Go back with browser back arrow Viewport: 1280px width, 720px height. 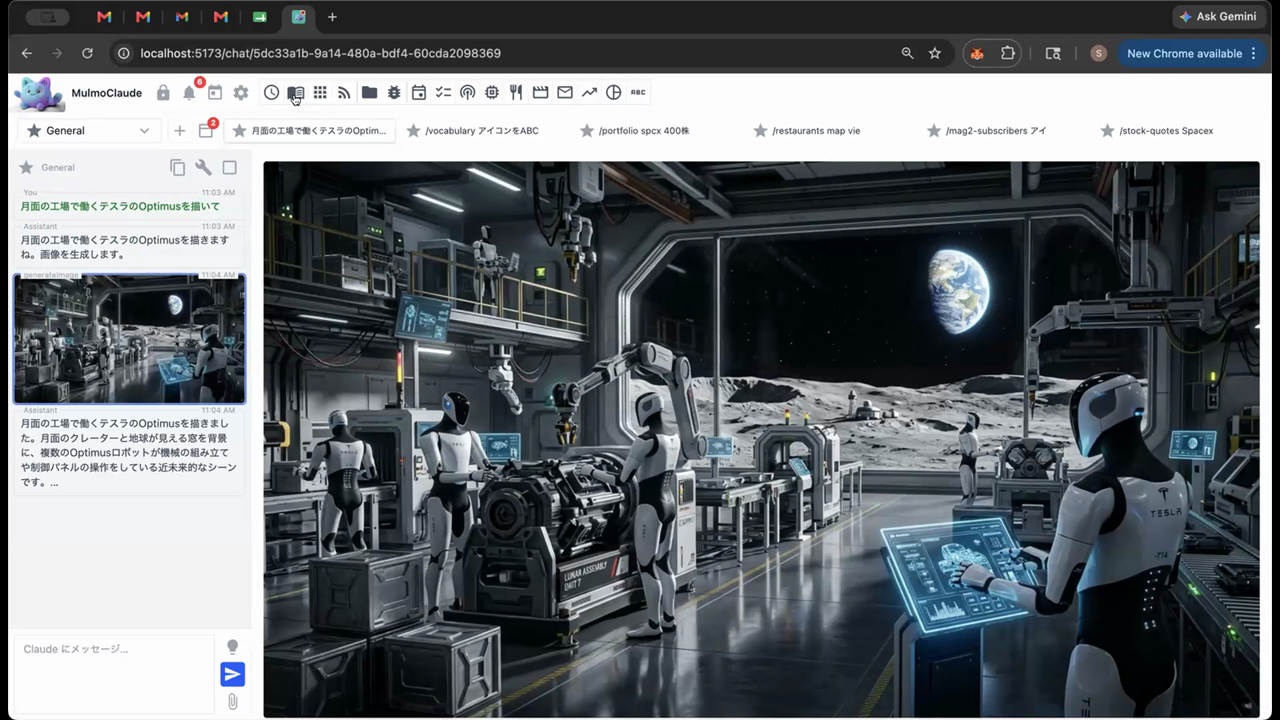click(27, 53)
